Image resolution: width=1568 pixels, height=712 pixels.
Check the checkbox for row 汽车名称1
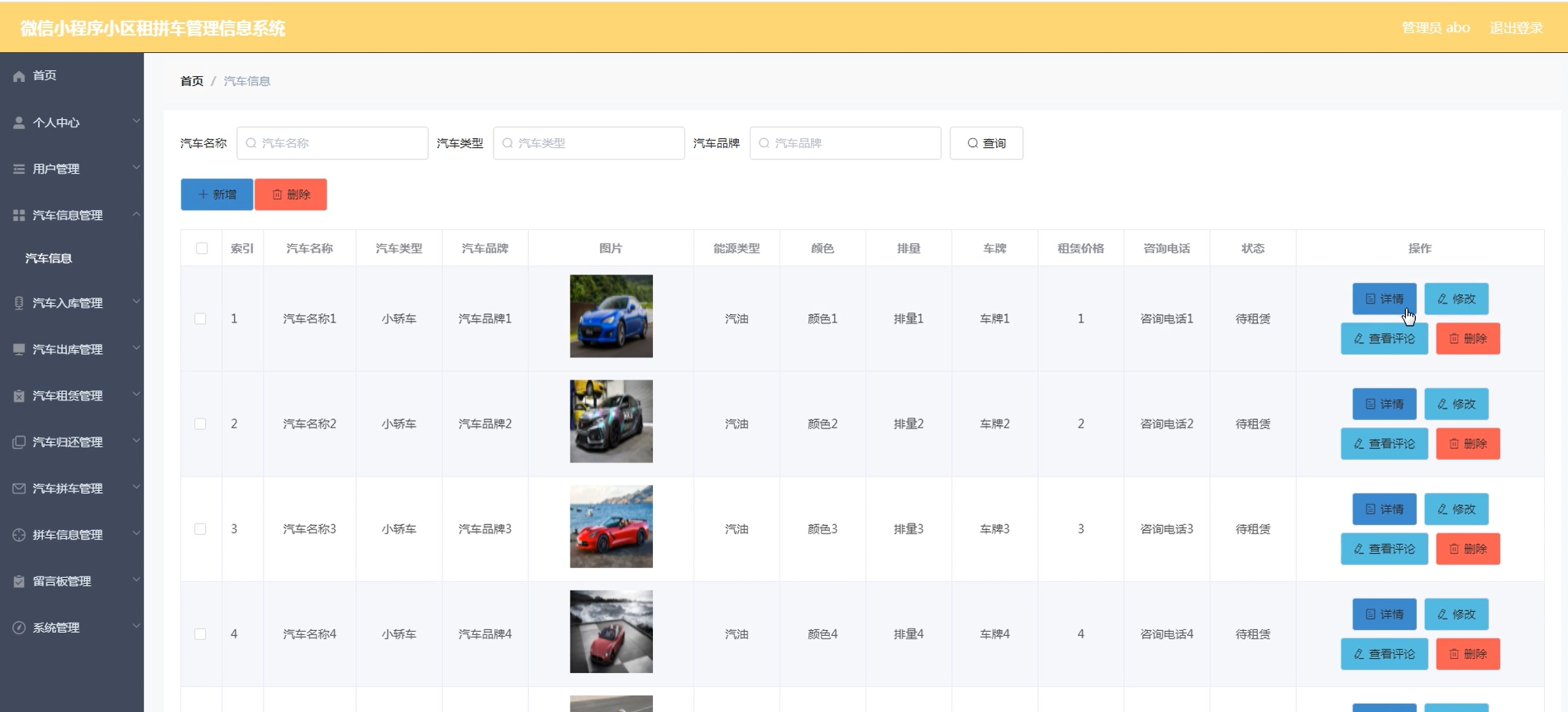(x=200, y=318)
